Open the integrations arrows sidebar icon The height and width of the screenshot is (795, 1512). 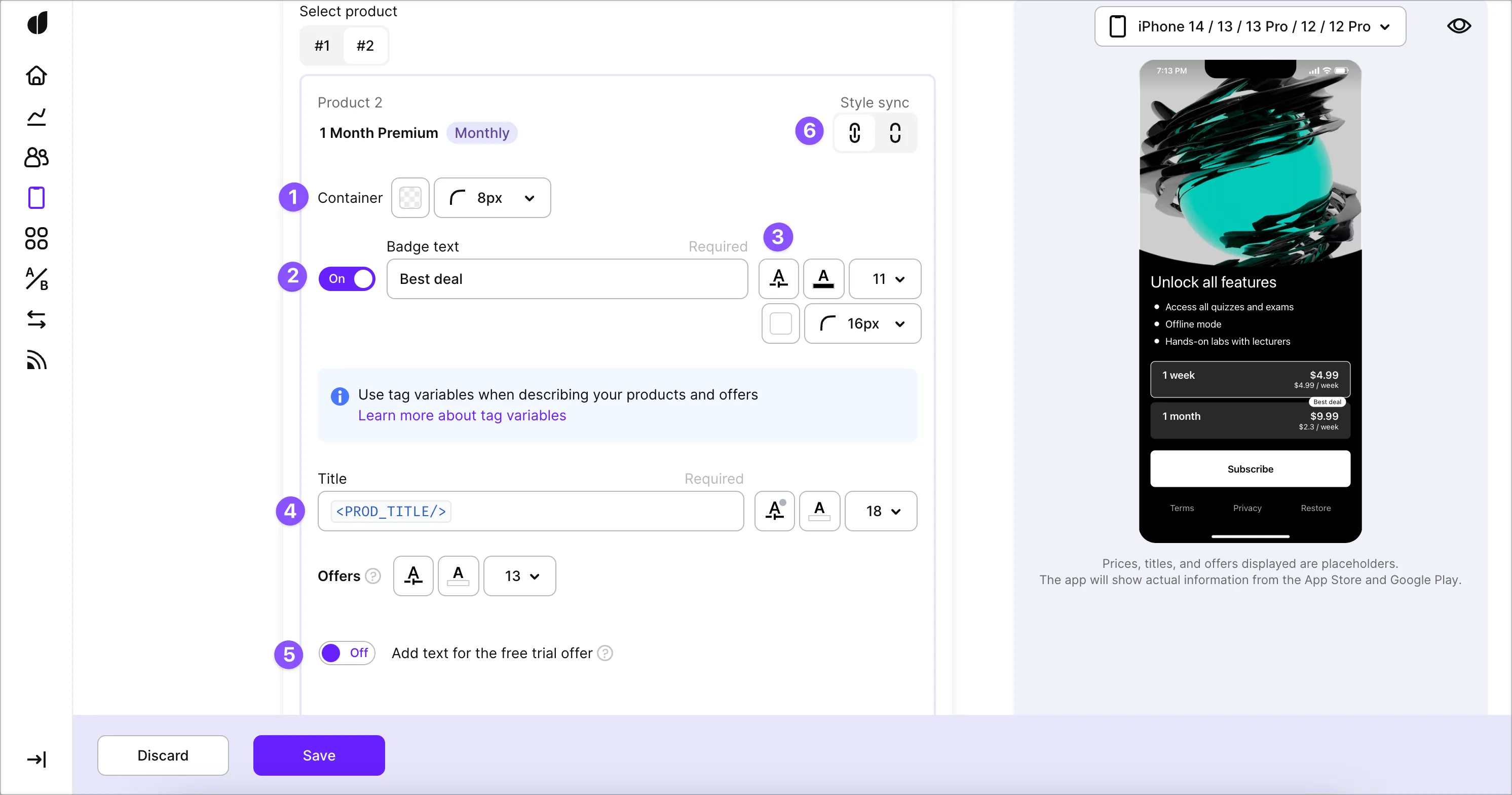click(x=36, y=319)
